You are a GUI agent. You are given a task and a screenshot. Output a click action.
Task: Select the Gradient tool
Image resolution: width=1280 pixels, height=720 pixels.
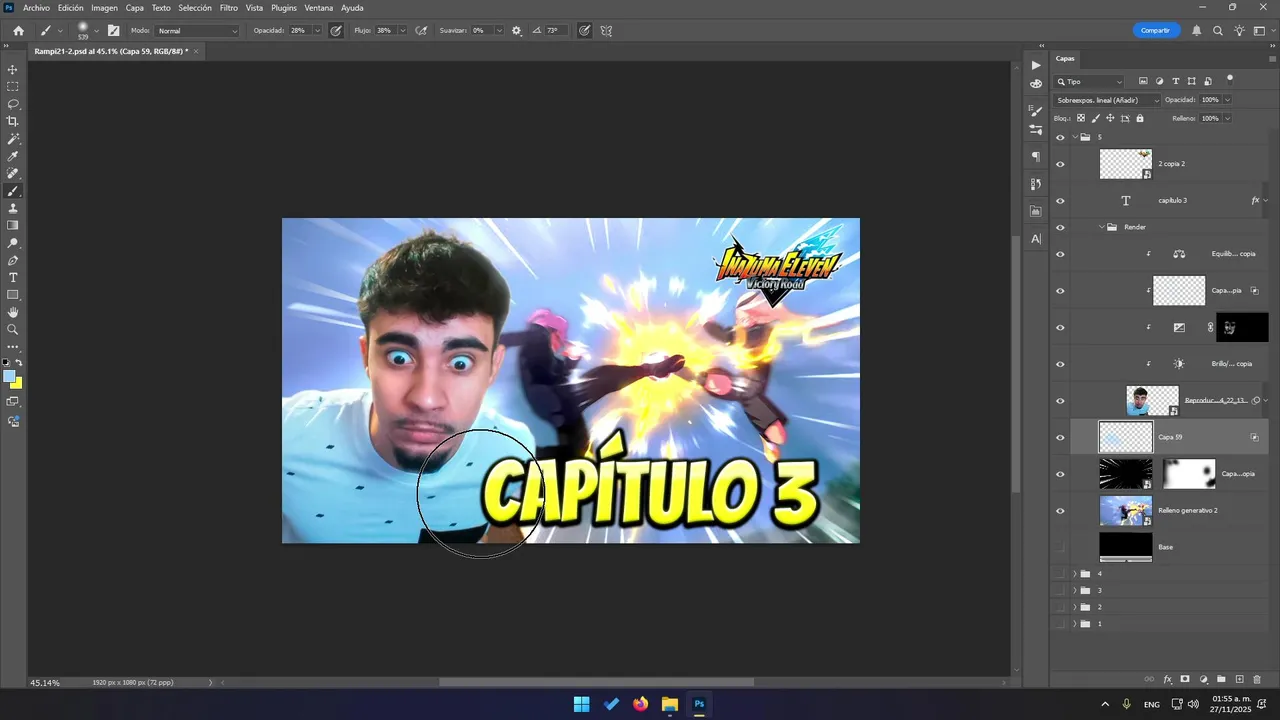13,225
